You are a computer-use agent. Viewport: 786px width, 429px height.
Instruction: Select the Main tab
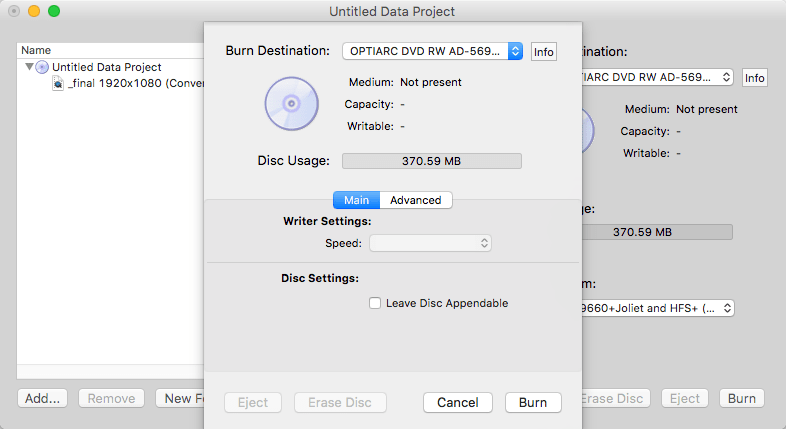click(x=356, y=200)
